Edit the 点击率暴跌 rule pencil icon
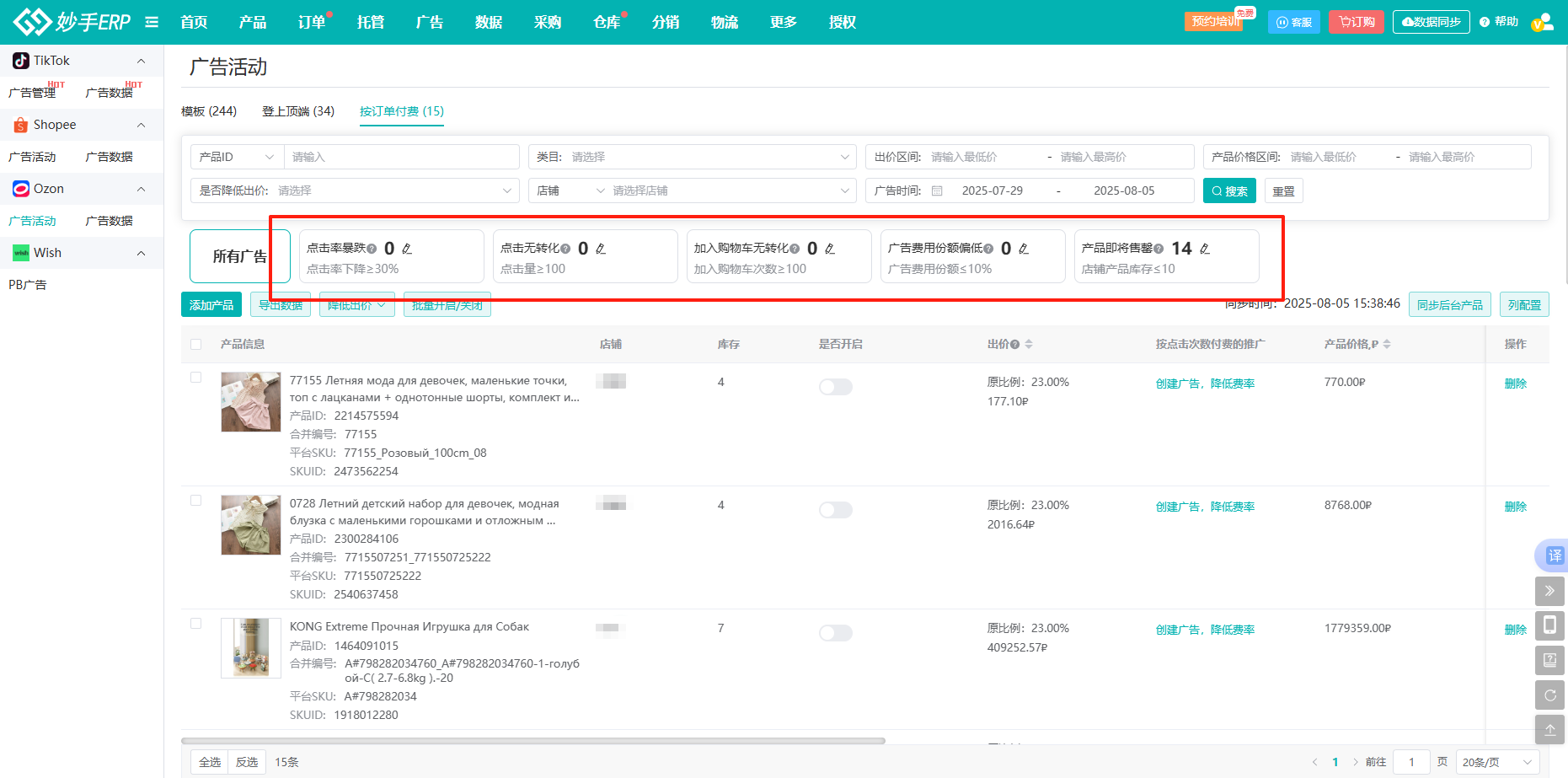 pos(407,249)
